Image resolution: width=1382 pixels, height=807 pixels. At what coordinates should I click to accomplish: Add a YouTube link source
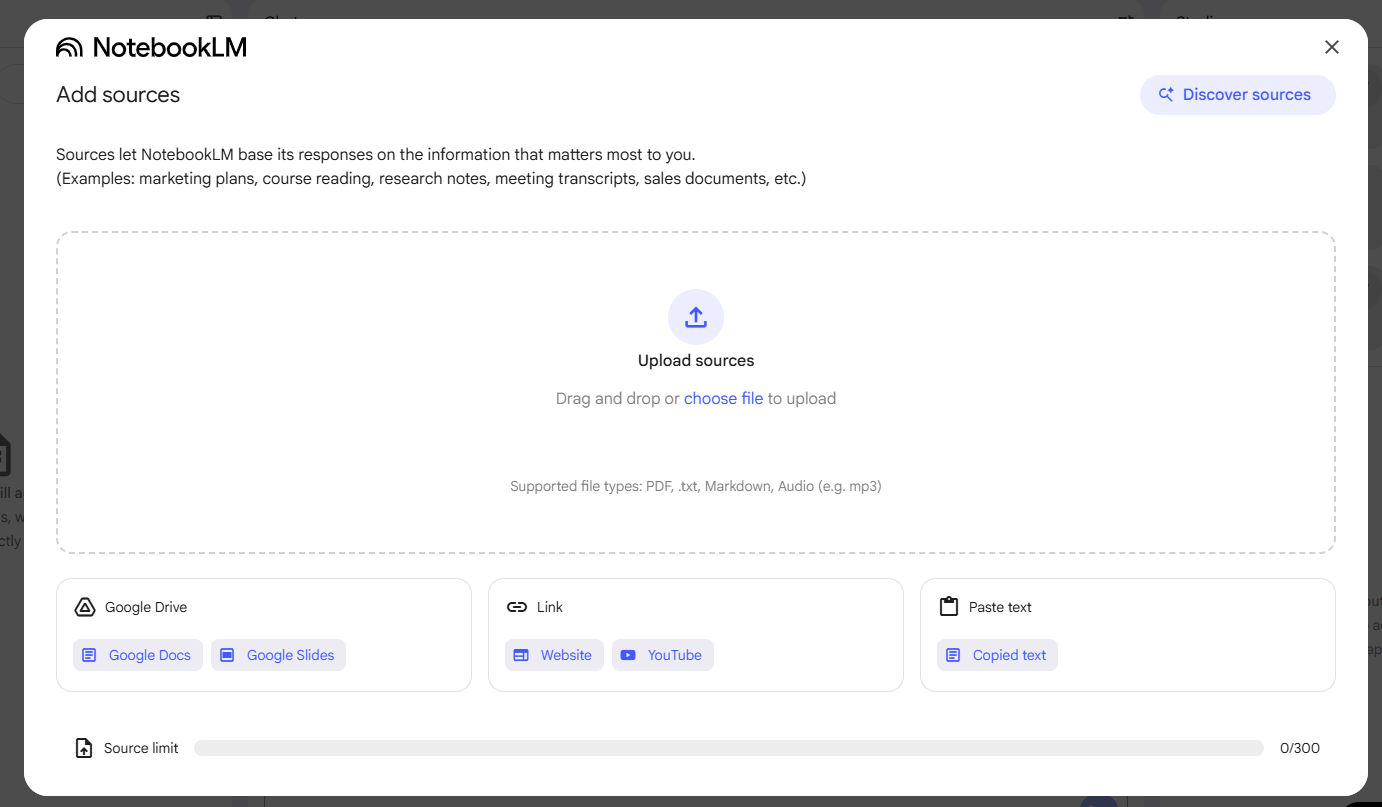[x=663, y=655]
